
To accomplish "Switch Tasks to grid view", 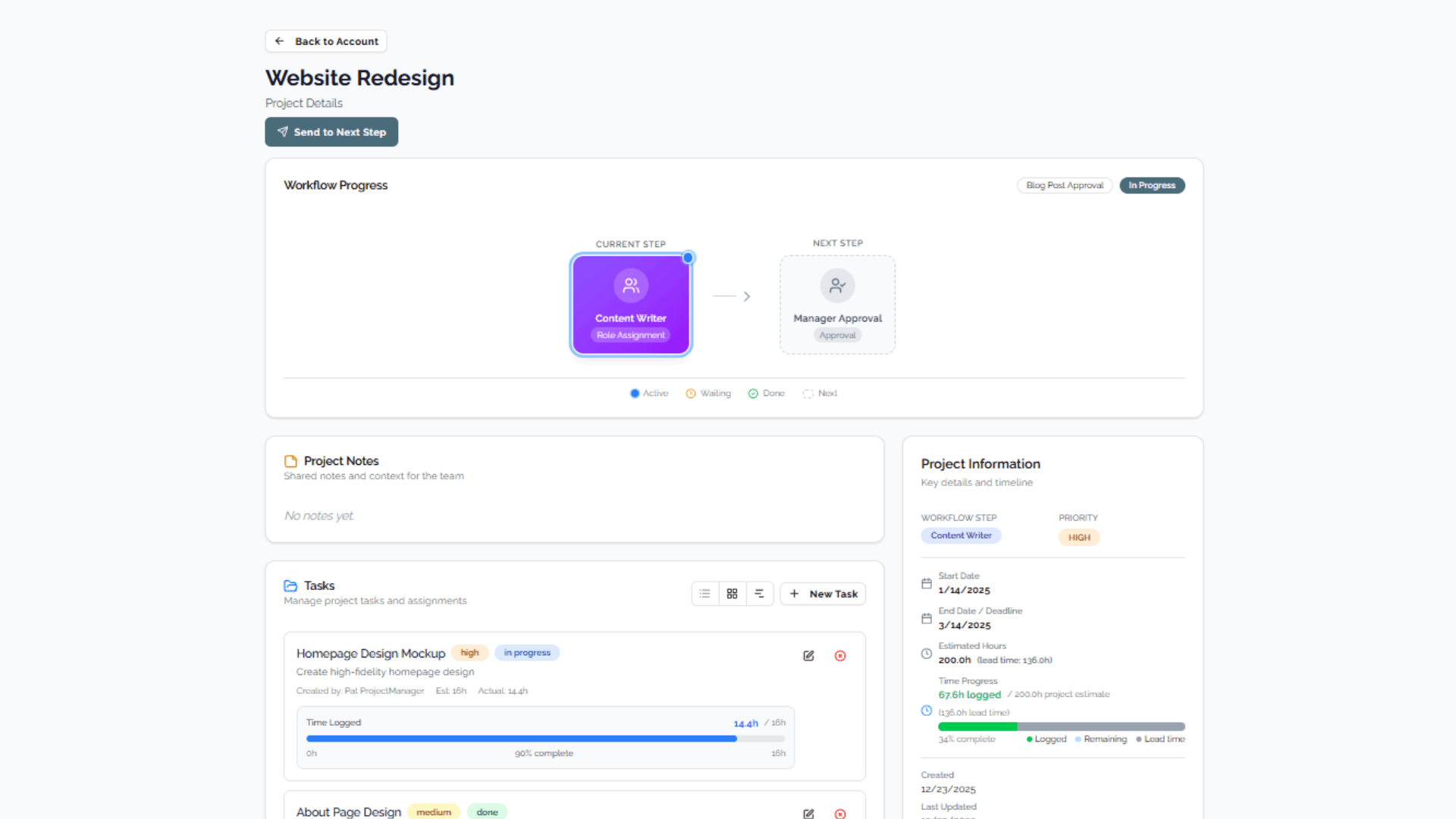I will click(732, 594).
